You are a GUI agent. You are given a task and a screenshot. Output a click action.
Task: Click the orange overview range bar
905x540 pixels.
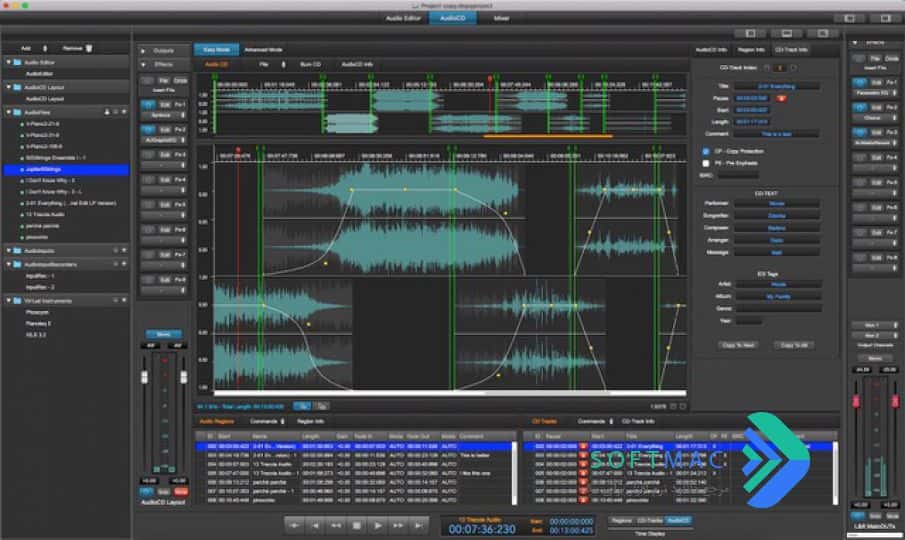point(548,137)
